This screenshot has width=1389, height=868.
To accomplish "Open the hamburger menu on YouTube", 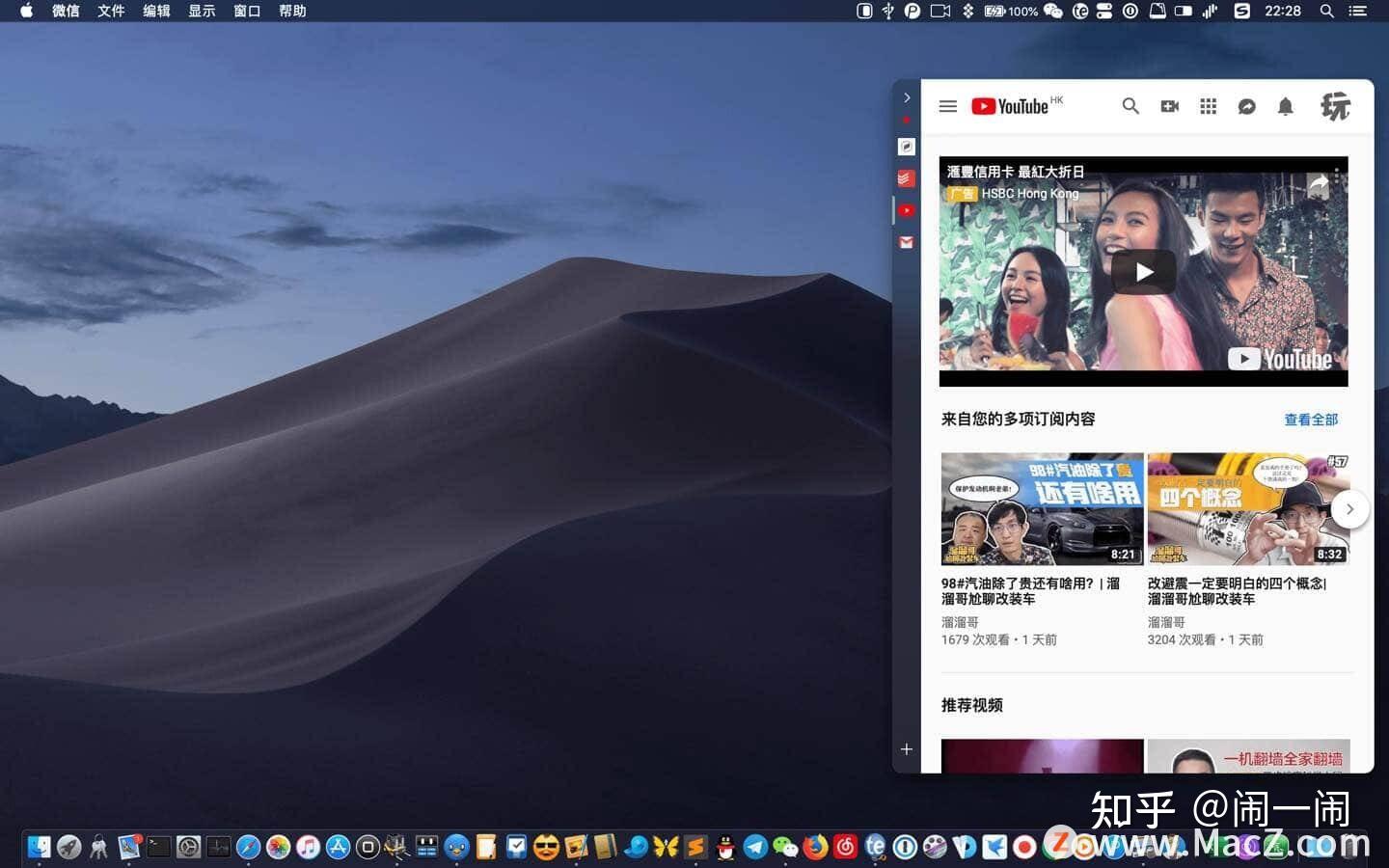I will [x=947, y=106].
